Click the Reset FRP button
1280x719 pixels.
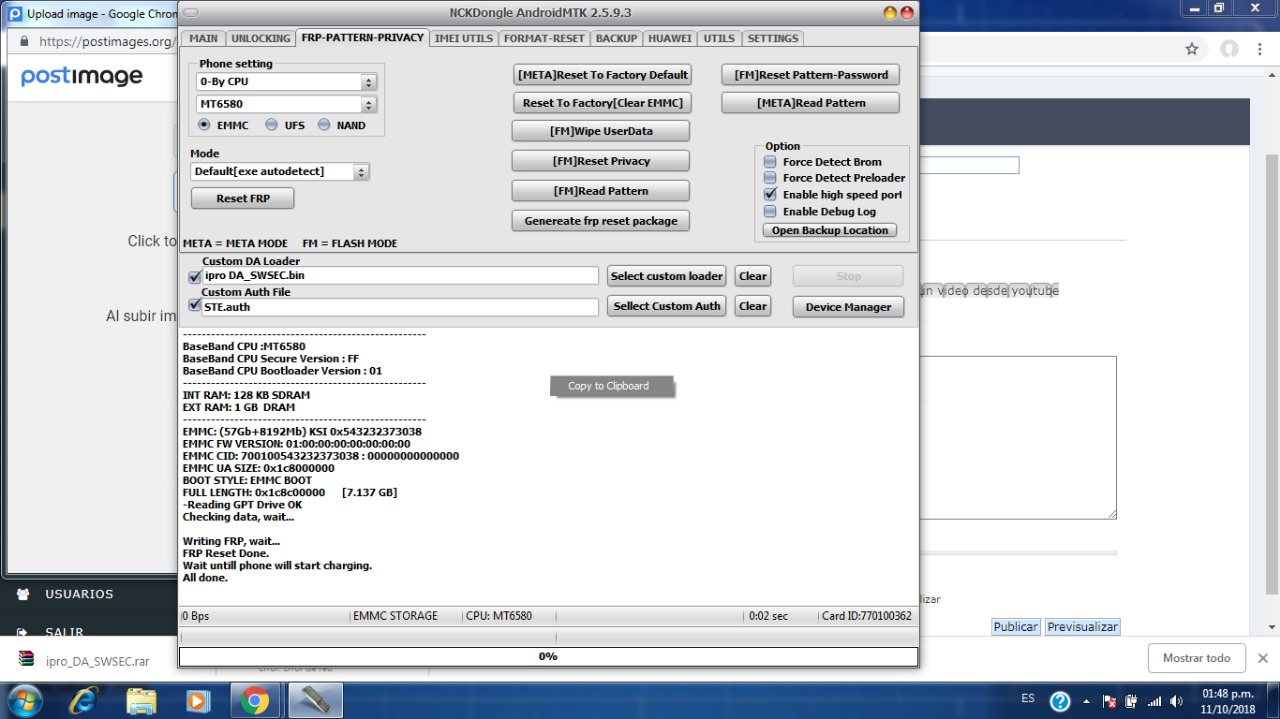click(x=243, y=198)
